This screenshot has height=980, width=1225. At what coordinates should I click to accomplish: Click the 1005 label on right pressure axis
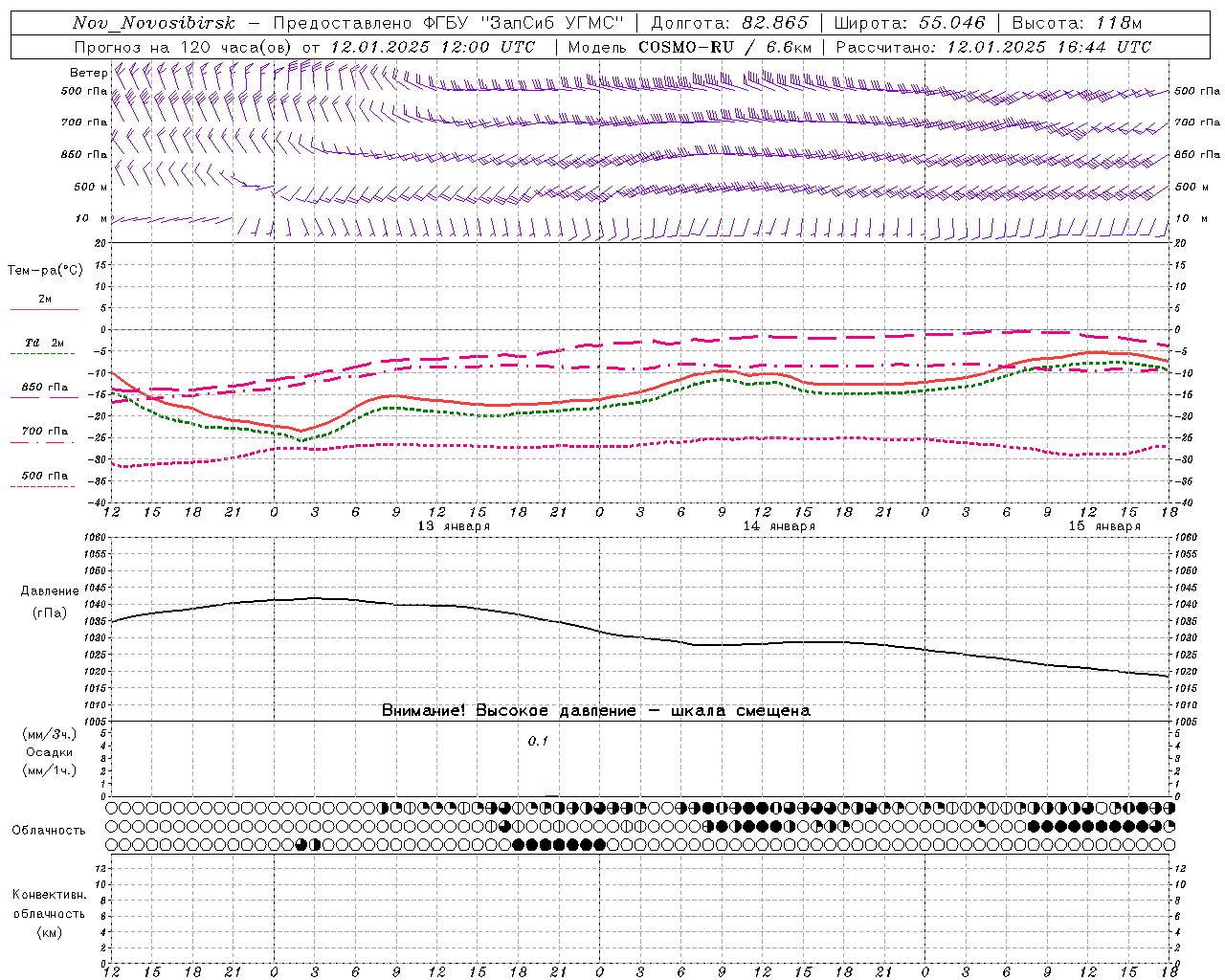(1185, 721)
